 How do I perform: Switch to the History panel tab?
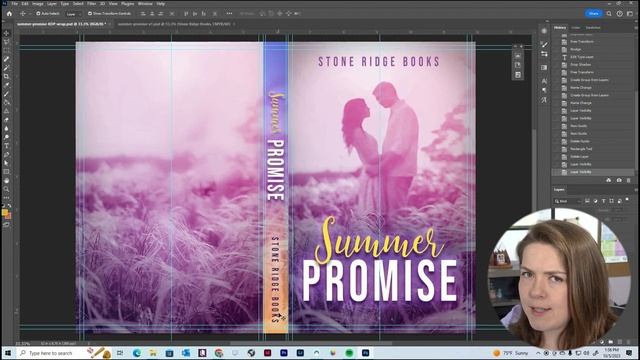click(x=560, y=27)
